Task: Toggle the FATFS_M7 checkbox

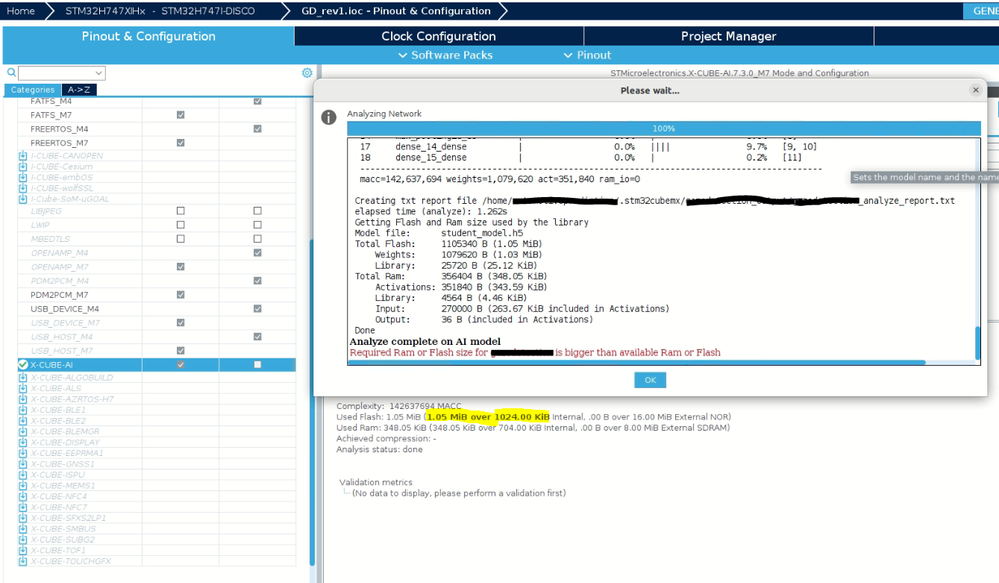Action: coord(180,115)
